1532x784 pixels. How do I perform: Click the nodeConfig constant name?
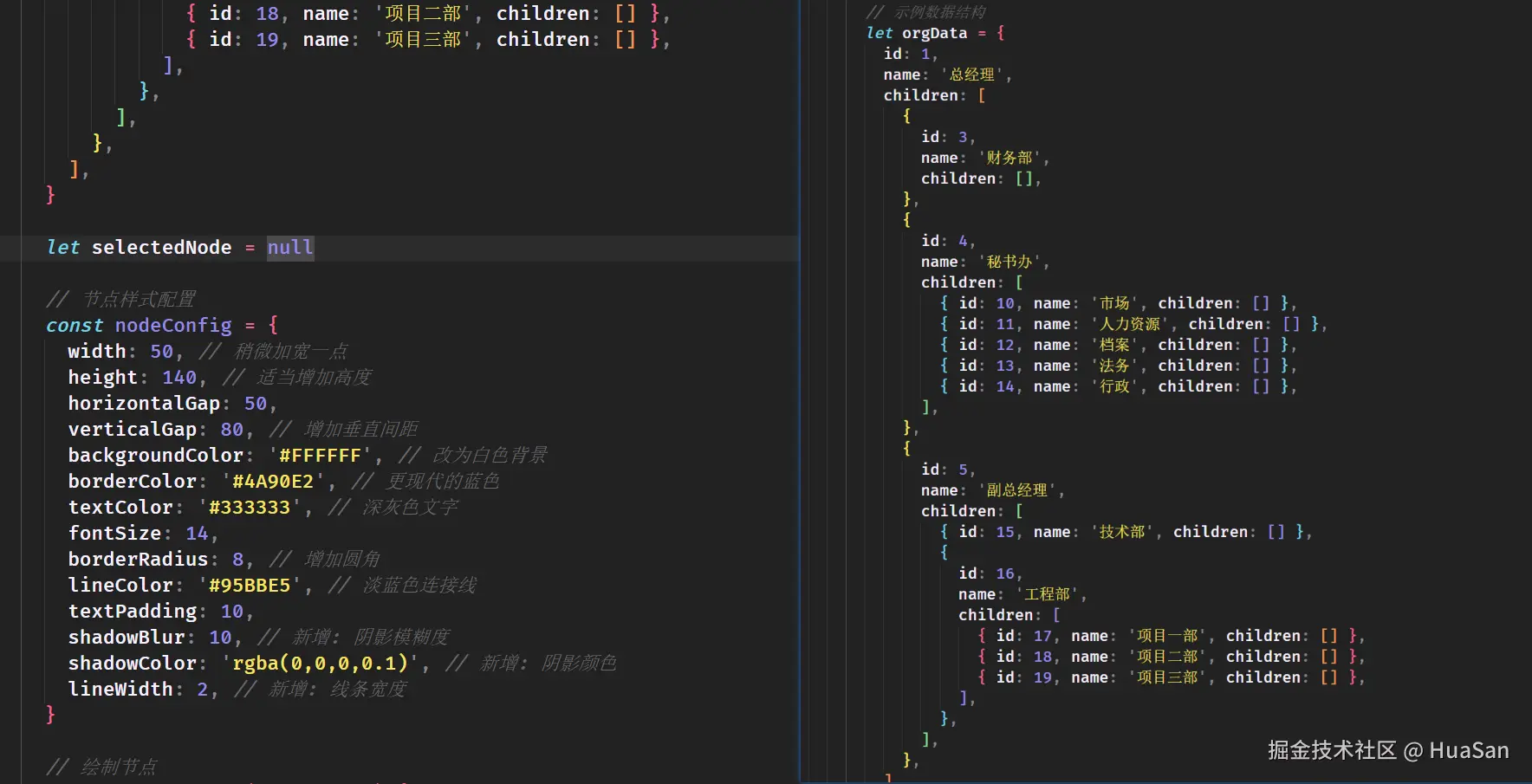tap(173, 326)
